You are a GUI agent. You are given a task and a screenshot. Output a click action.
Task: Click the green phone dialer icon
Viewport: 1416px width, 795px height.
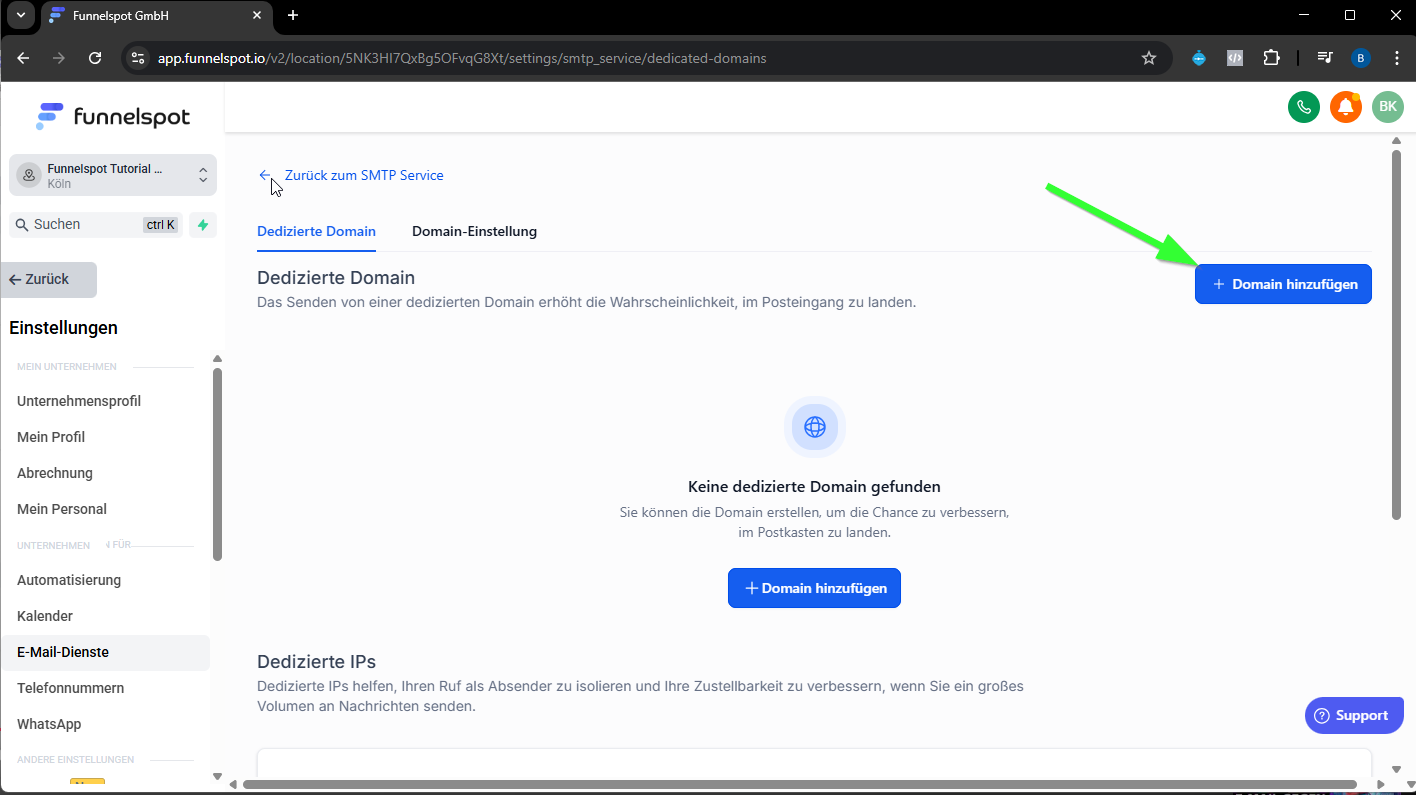[x=1304, y=107]
